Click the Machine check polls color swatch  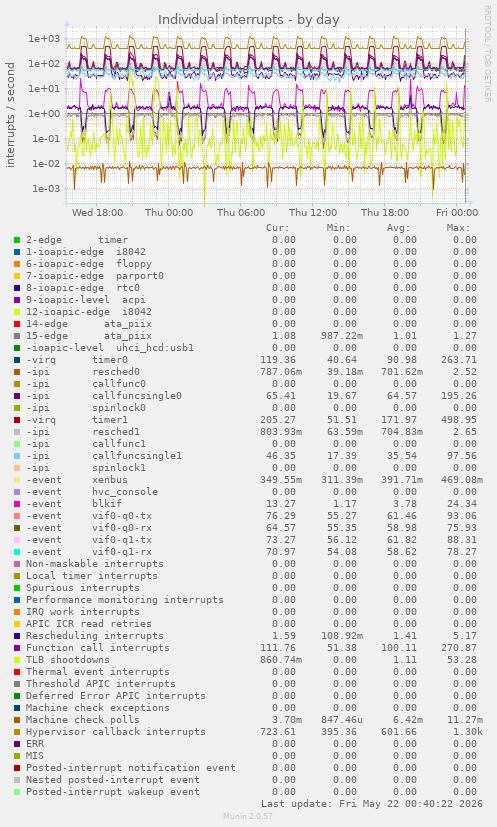(x=17, y=720)
